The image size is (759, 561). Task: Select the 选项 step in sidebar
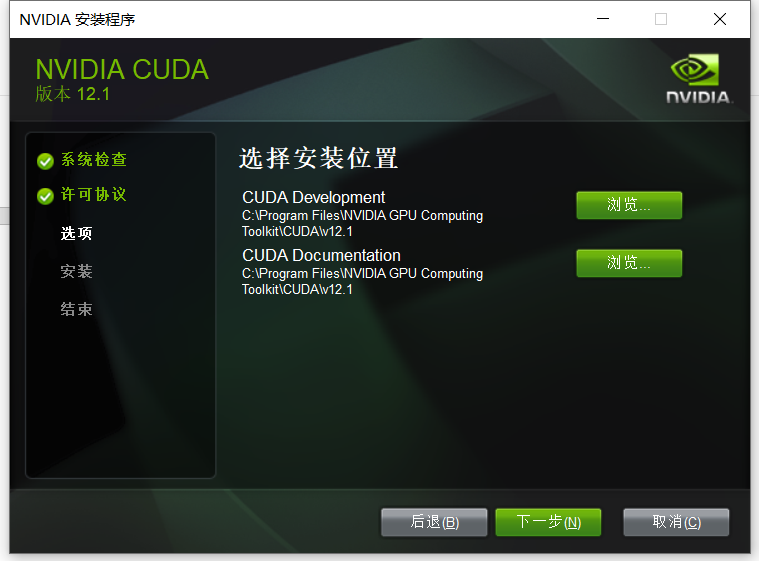(x=76, y=233)
